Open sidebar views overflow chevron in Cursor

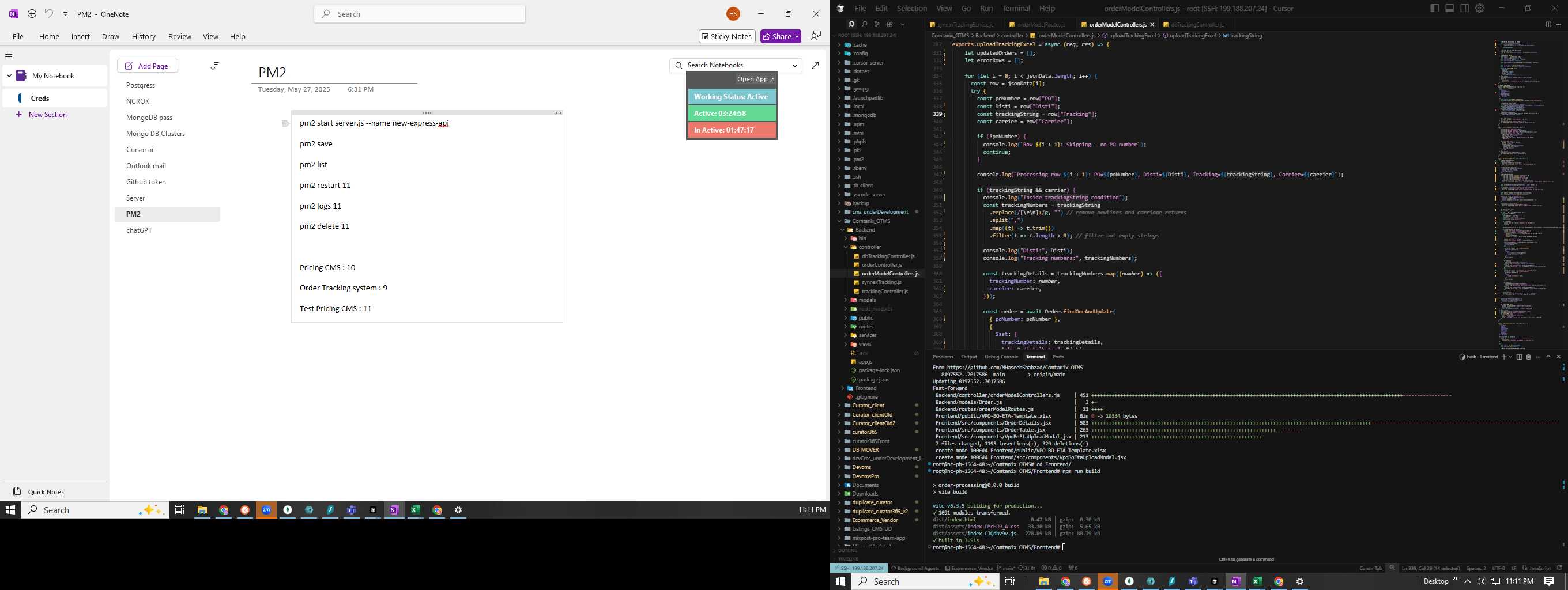tap(903, 24)
